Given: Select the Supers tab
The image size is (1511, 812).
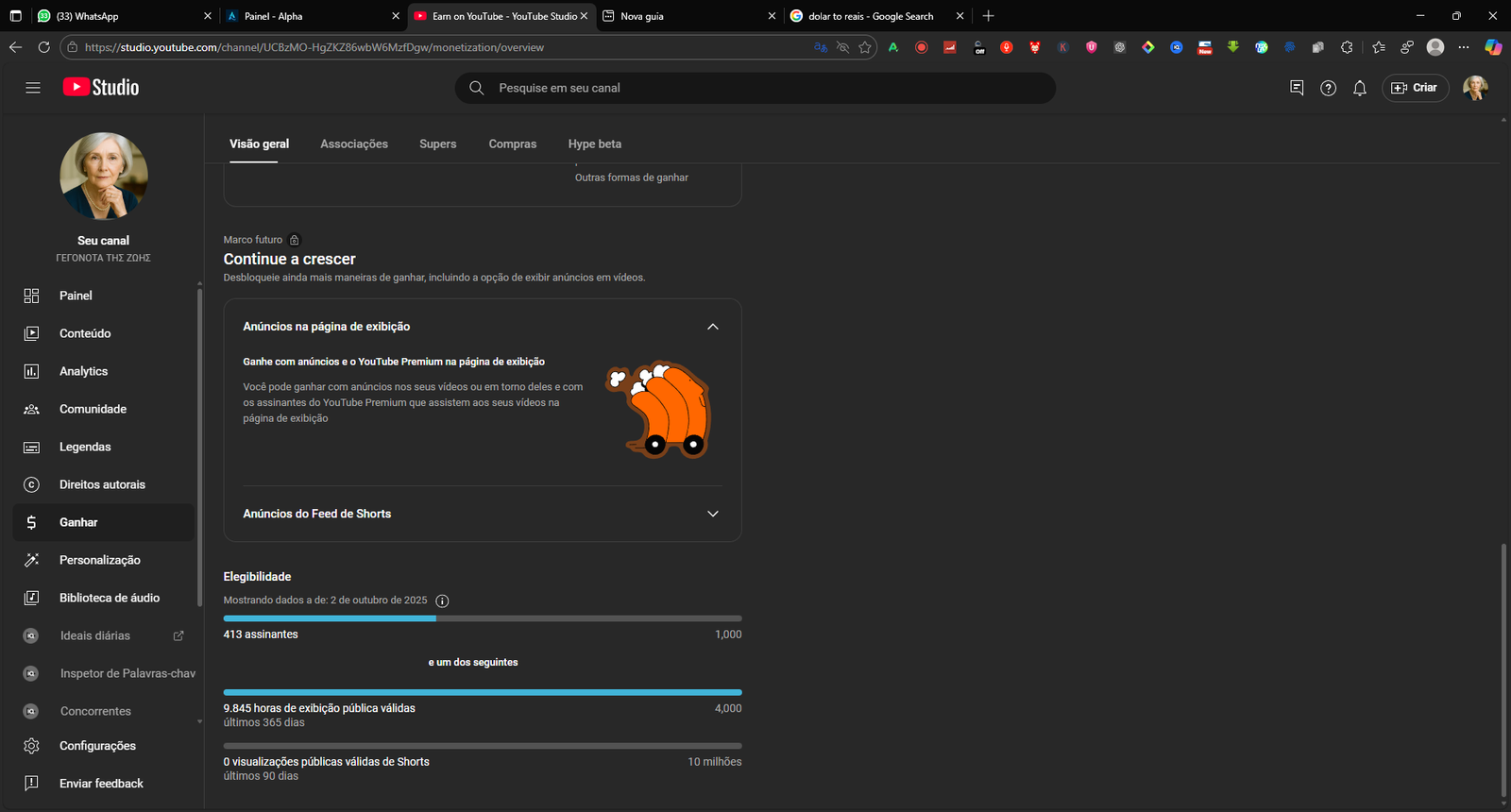Looking at the screenshot, I should 437,144.
